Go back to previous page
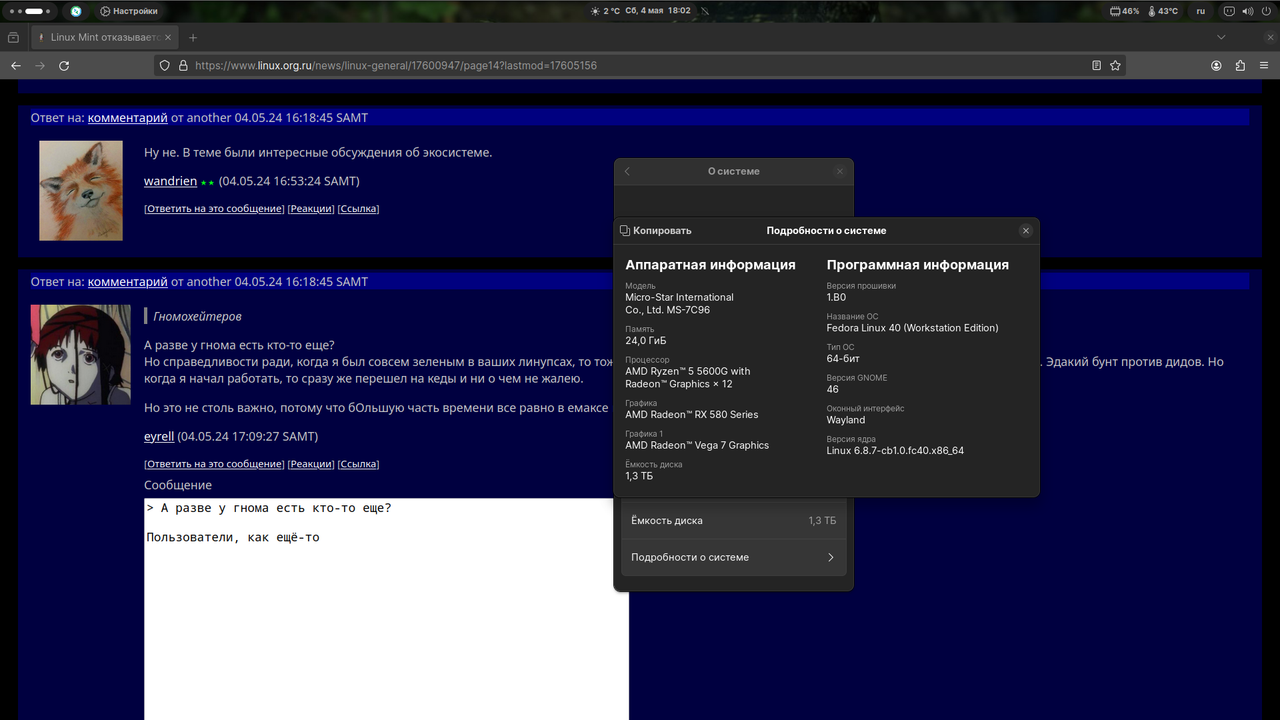The image size is (1280, 720). 16,65
